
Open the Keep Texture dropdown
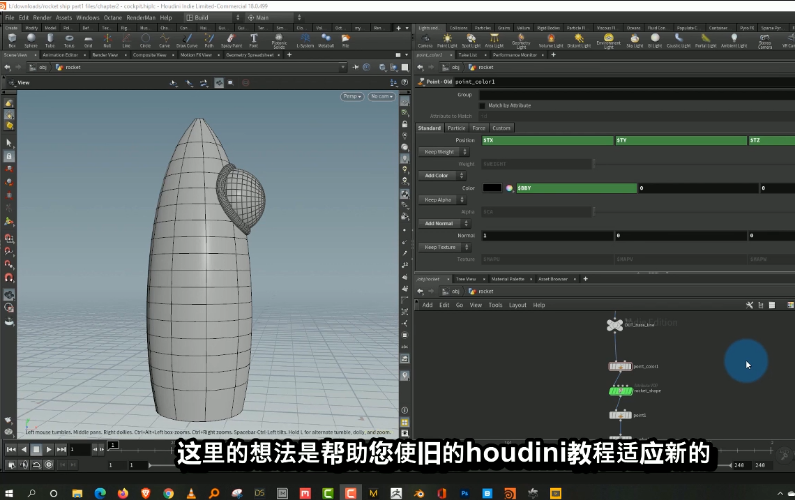click(x=444, y=247)
